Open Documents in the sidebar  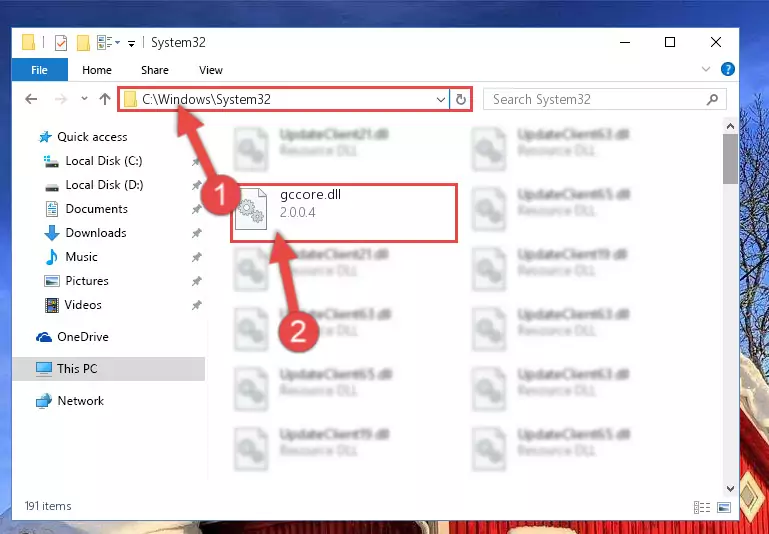(97, 209)
